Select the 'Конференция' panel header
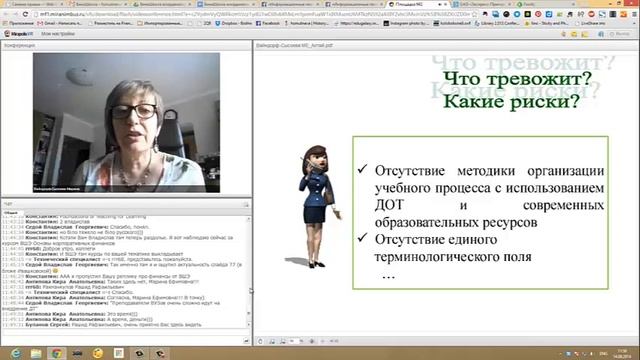640x360 pixels. pos(19,45)
